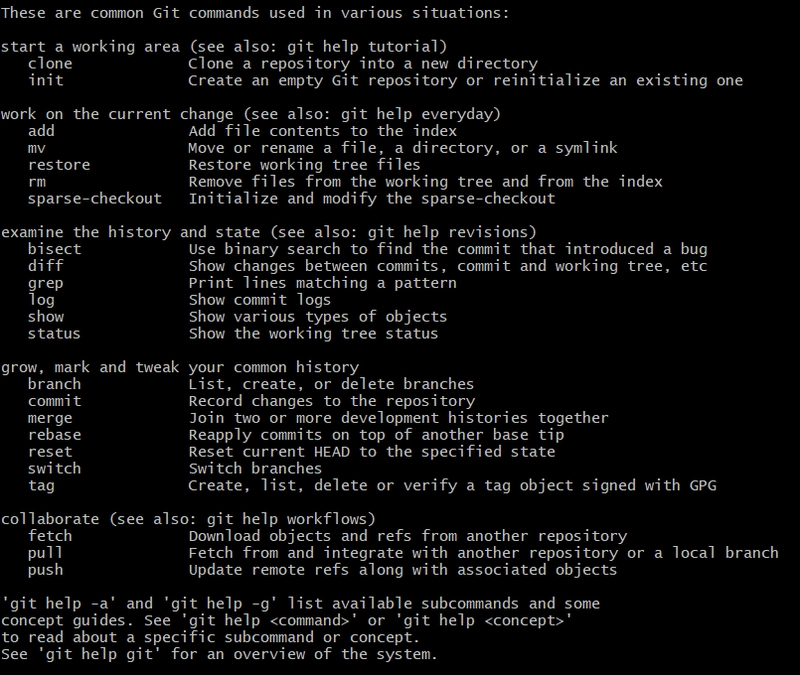The image size is (800, 675).
Task: Click the 'fetch' command entry
Action: coord(50,536)
